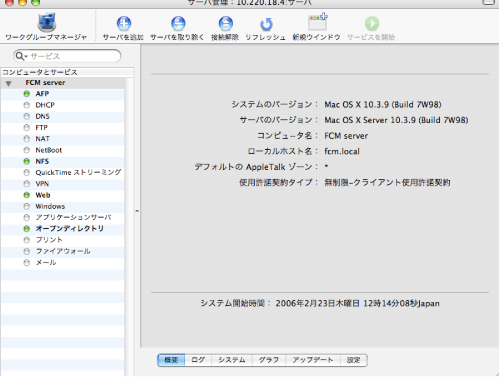Click the サーバを追加 plus icon
The width and height of the screenshot is (499, 377).
pos(124,23)
